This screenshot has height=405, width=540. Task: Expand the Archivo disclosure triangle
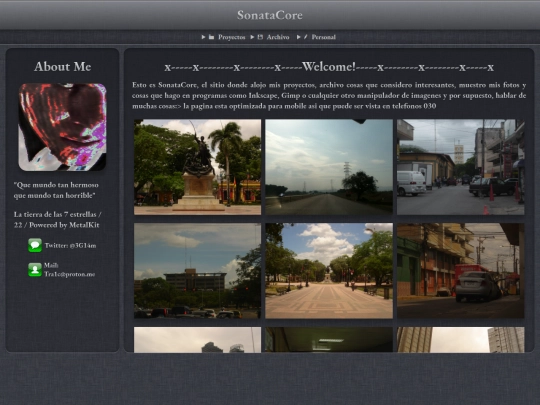[x=252, y=37]
